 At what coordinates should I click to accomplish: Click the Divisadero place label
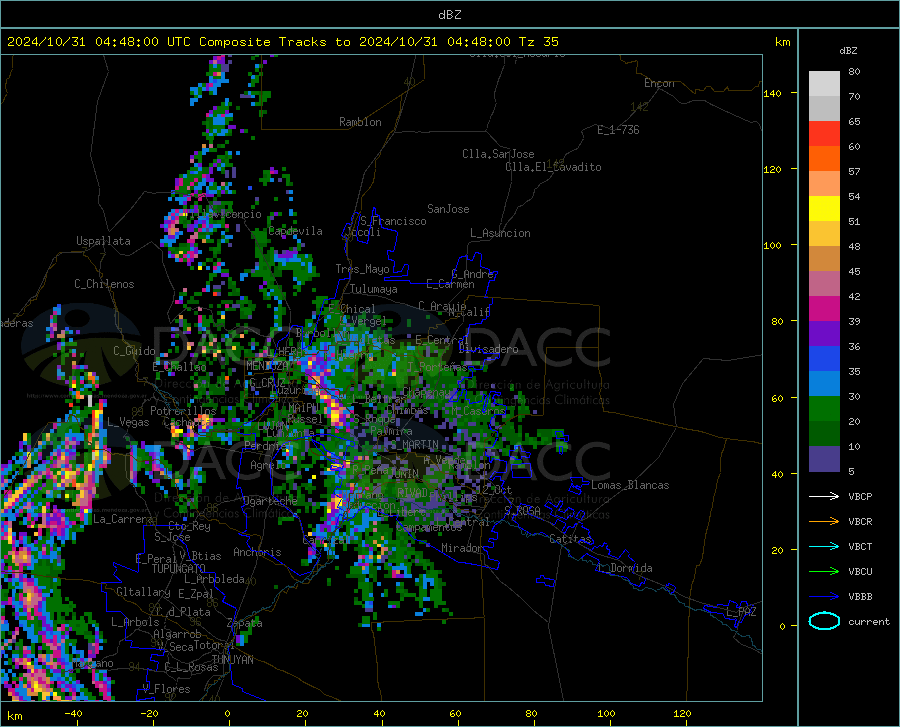(488, 349)
